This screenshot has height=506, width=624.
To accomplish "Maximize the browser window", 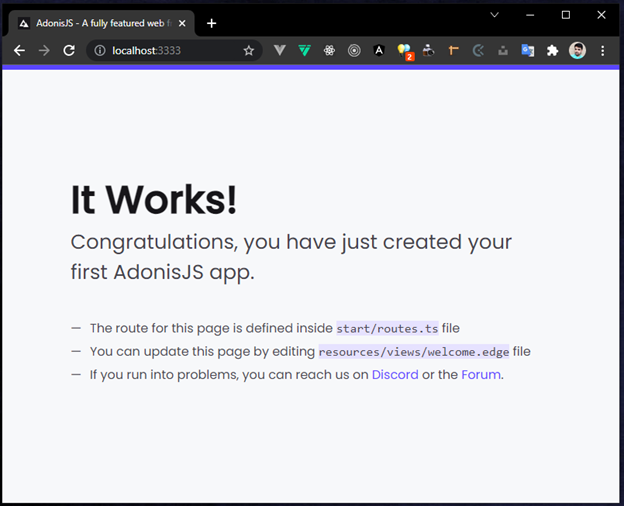I will (x=566, y=15).
